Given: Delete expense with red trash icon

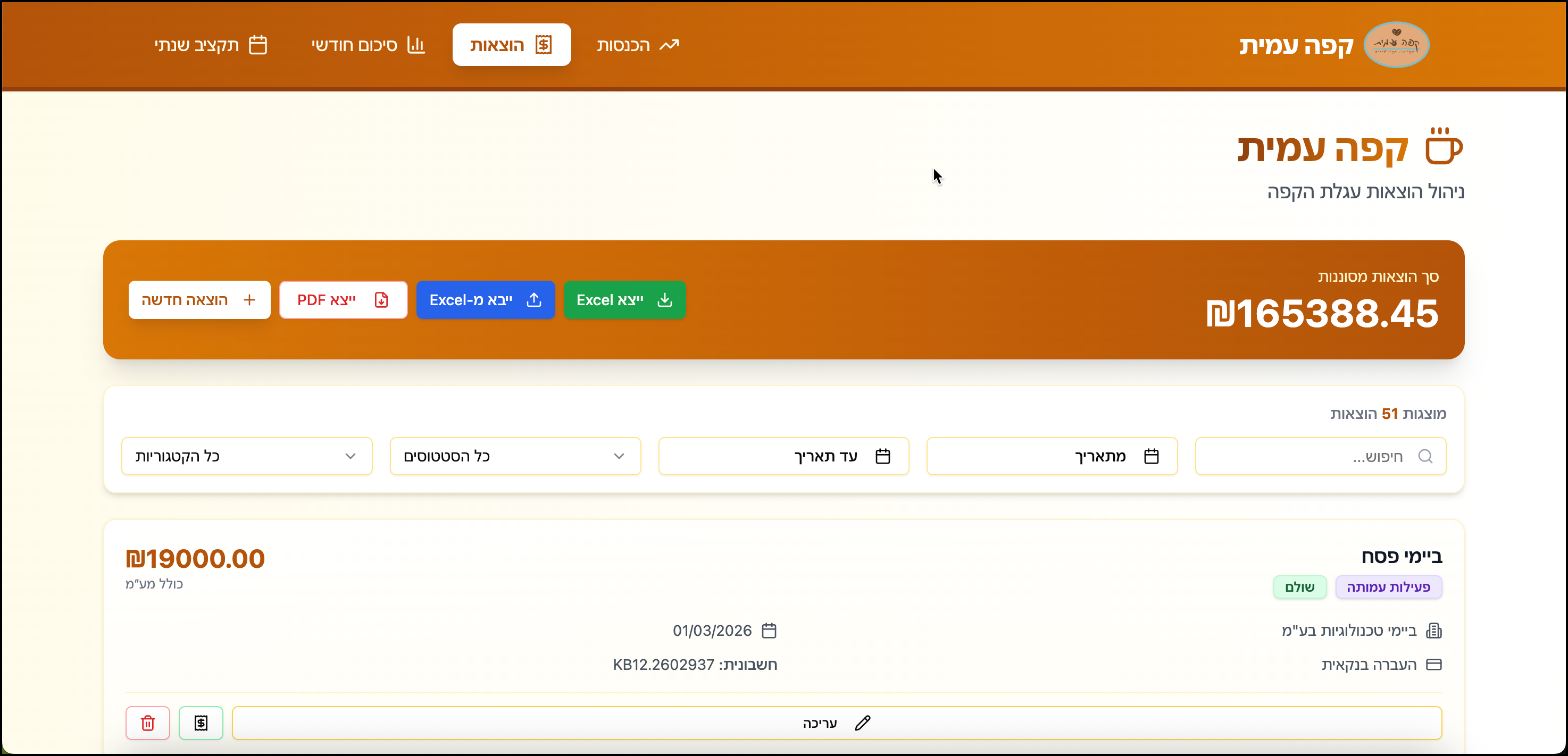Looking at the screenshot, I should (x=148, y=723).
